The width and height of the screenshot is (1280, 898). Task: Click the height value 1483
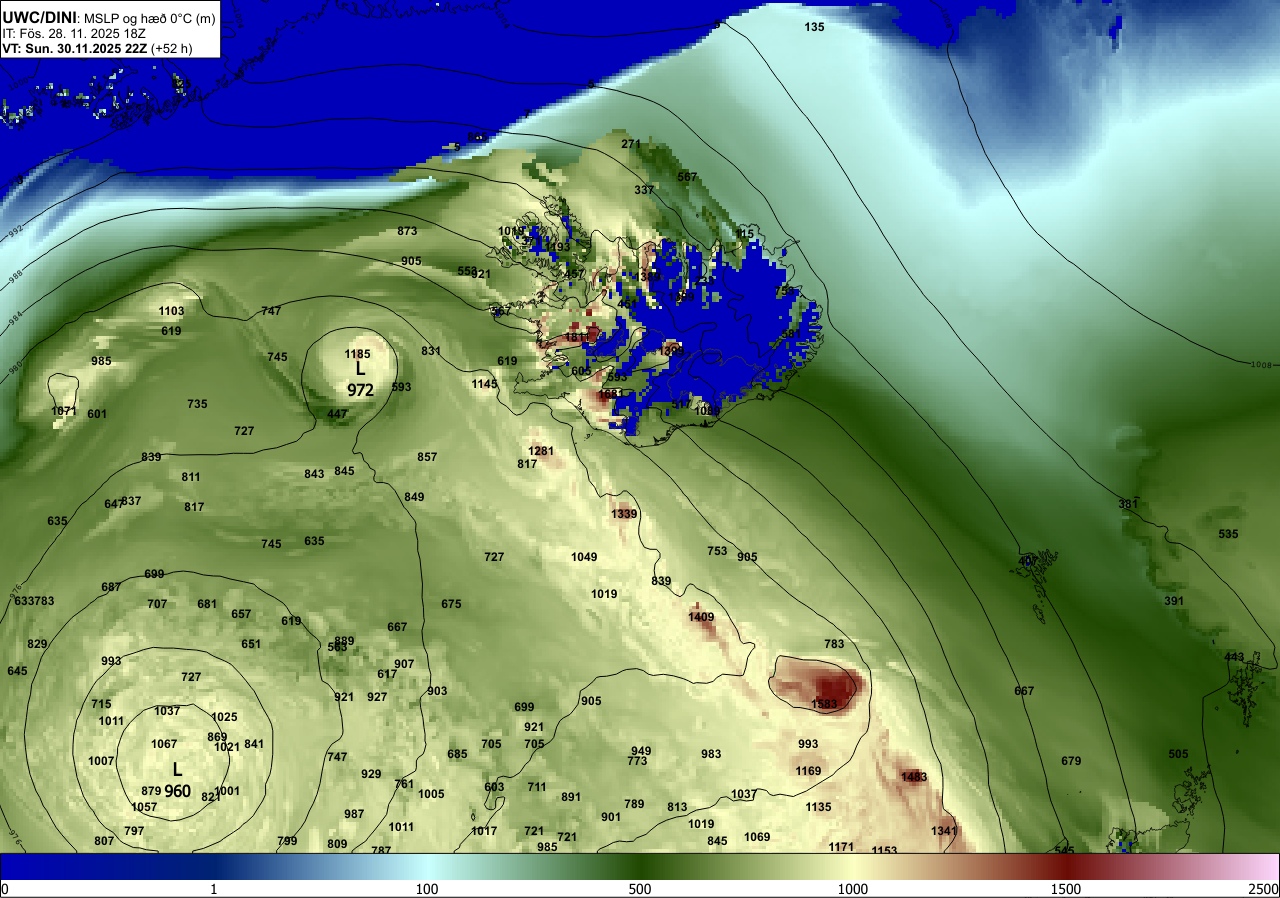[x=914, y=776]
